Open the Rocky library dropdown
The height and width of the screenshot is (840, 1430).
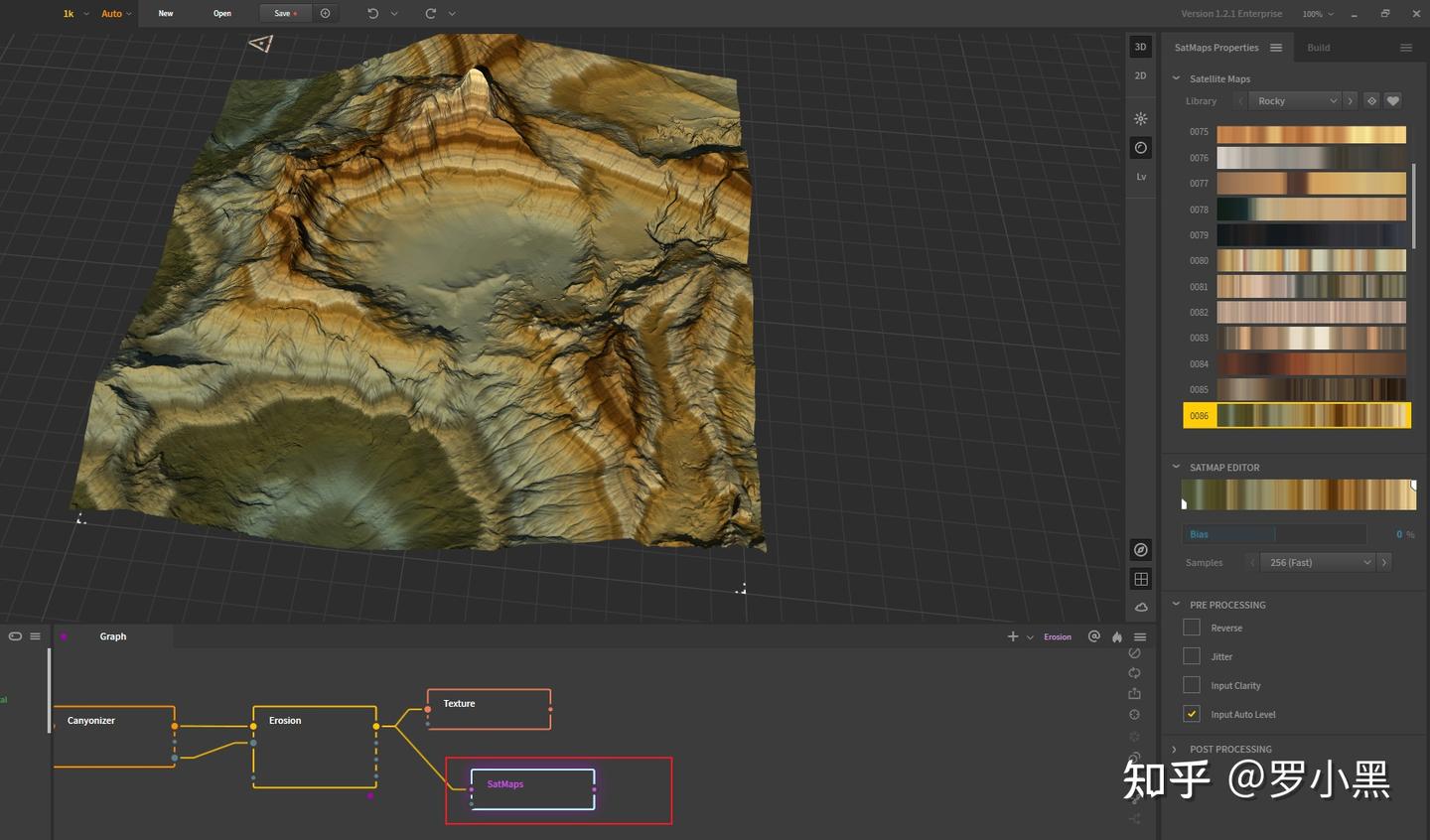coord(1297,101)
